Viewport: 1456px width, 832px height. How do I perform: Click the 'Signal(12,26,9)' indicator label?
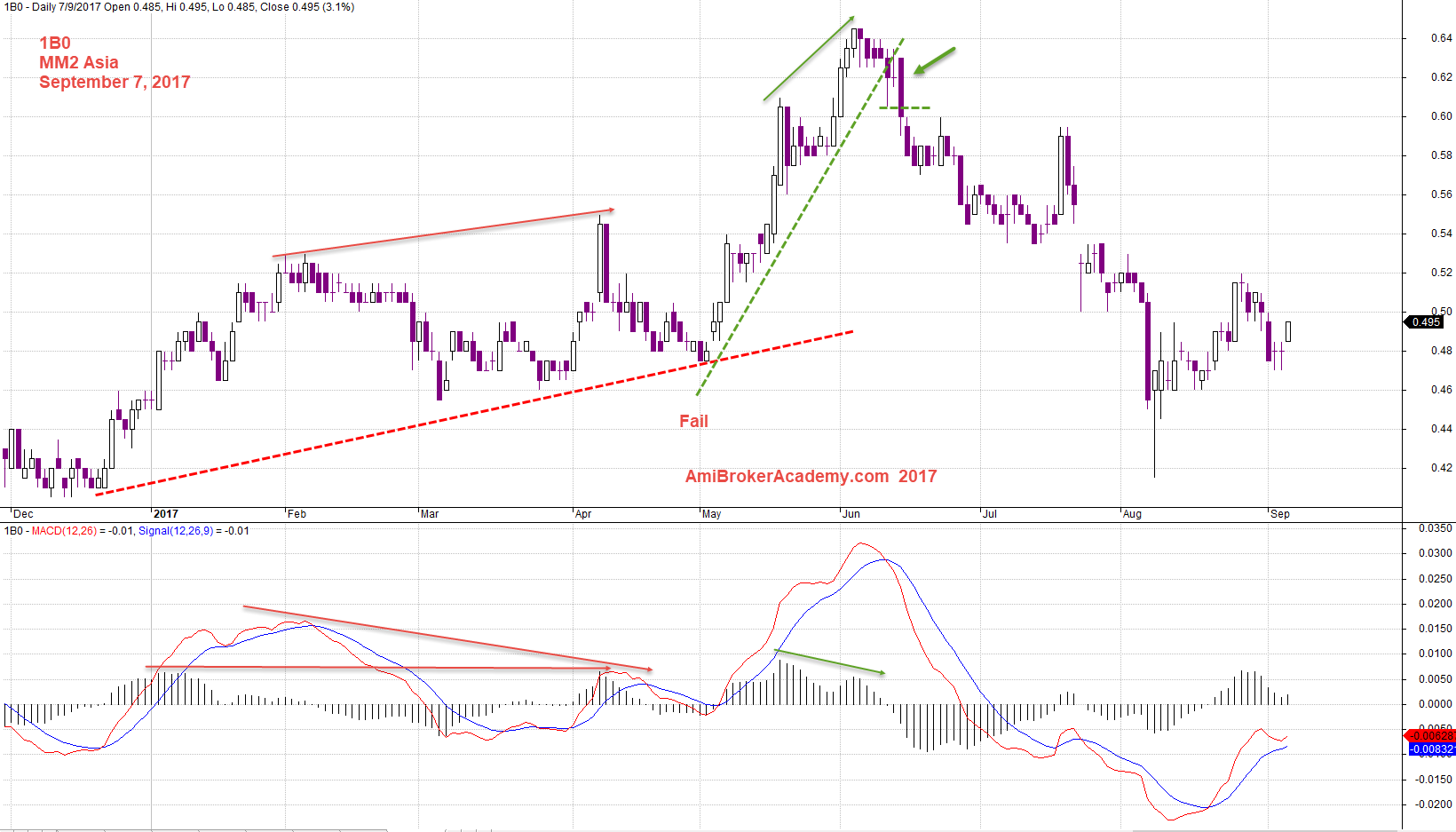pyautogui.click(x=176, y=531)
